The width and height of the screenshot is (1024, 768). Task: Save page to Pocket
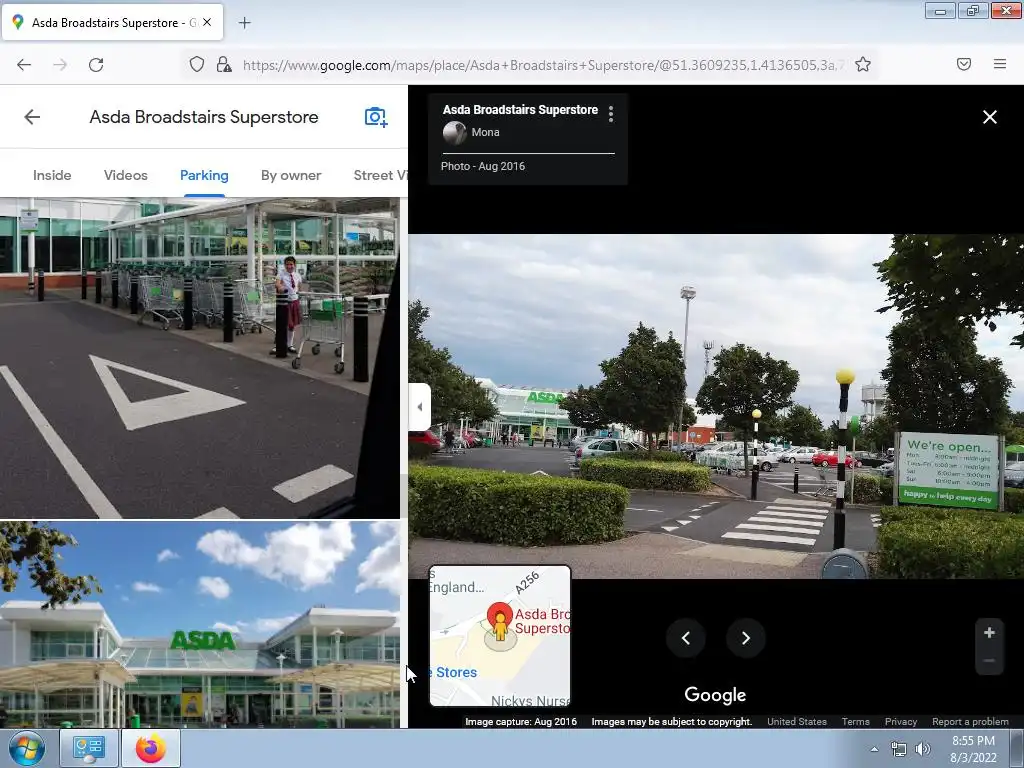[964, 64]
